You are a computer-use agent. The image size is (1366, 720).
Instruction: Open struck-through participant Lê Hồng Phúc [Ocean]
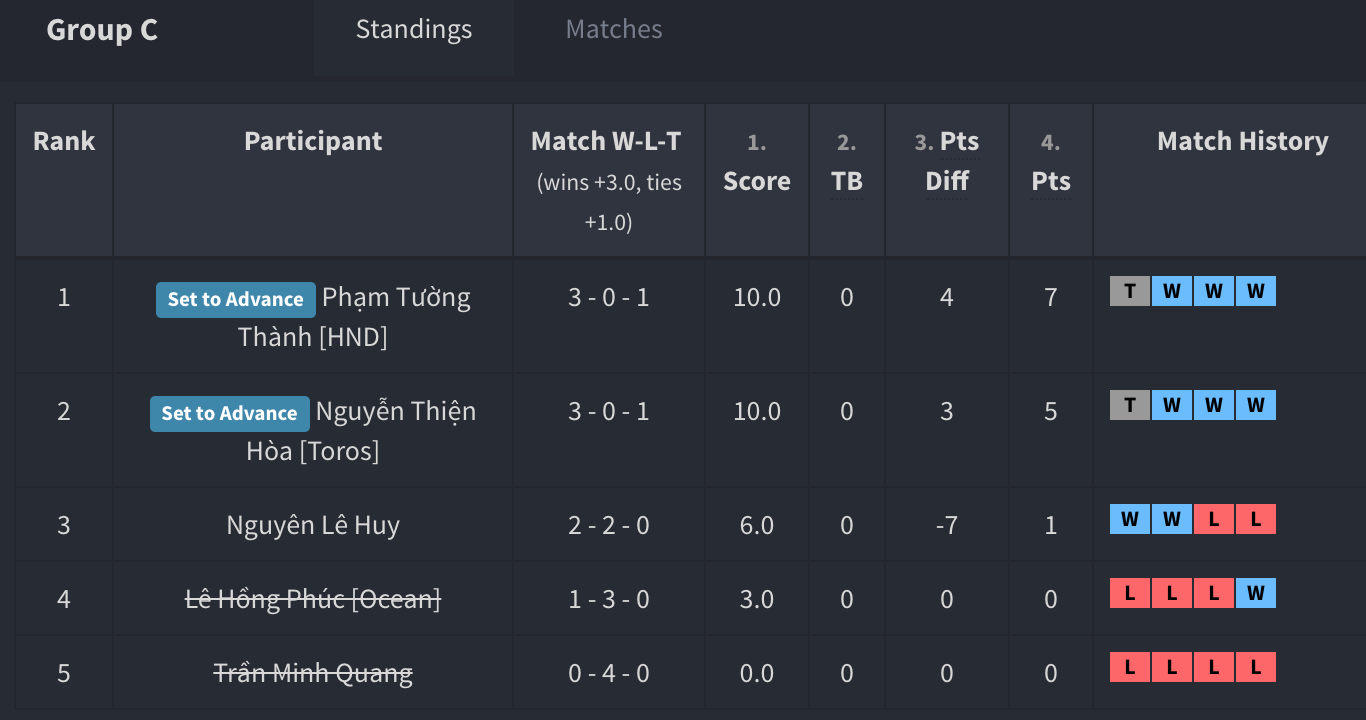coord(313,599)
